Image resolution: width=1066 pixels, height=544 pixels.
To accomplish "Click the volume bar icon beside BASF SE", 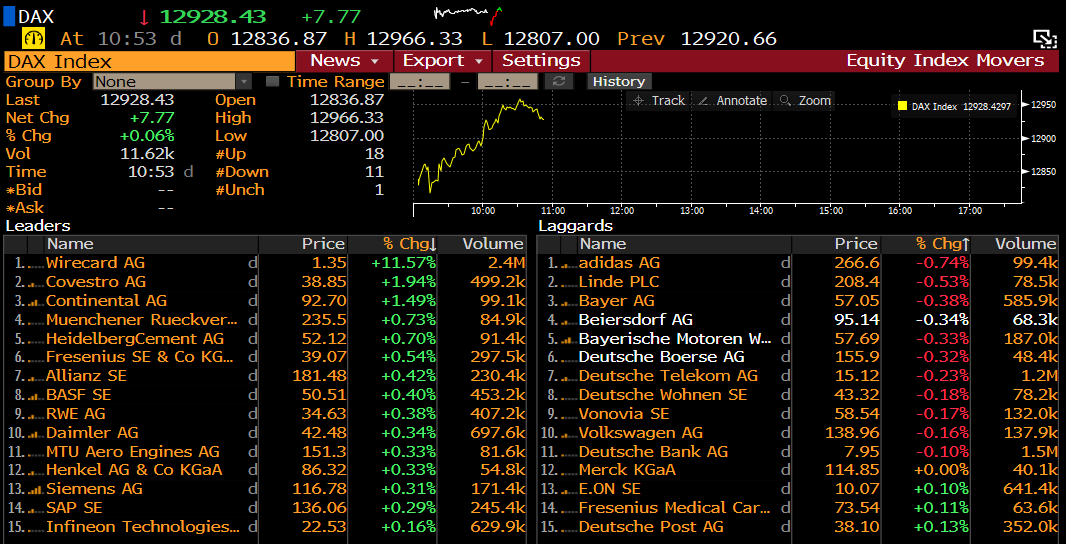I will click(x=36, y=396).
